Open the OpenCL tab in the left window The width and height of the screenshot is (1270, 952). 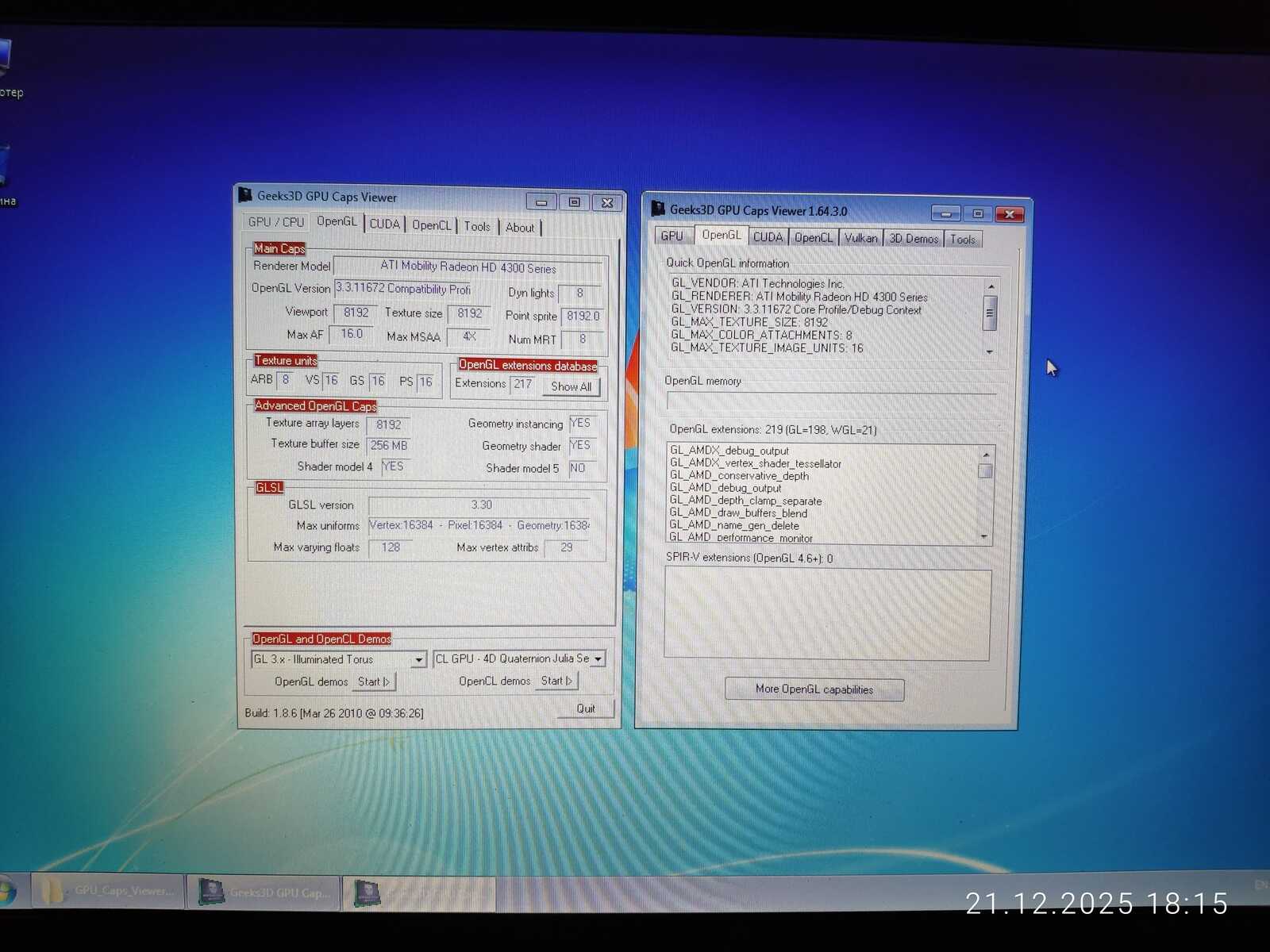[431, 225]
